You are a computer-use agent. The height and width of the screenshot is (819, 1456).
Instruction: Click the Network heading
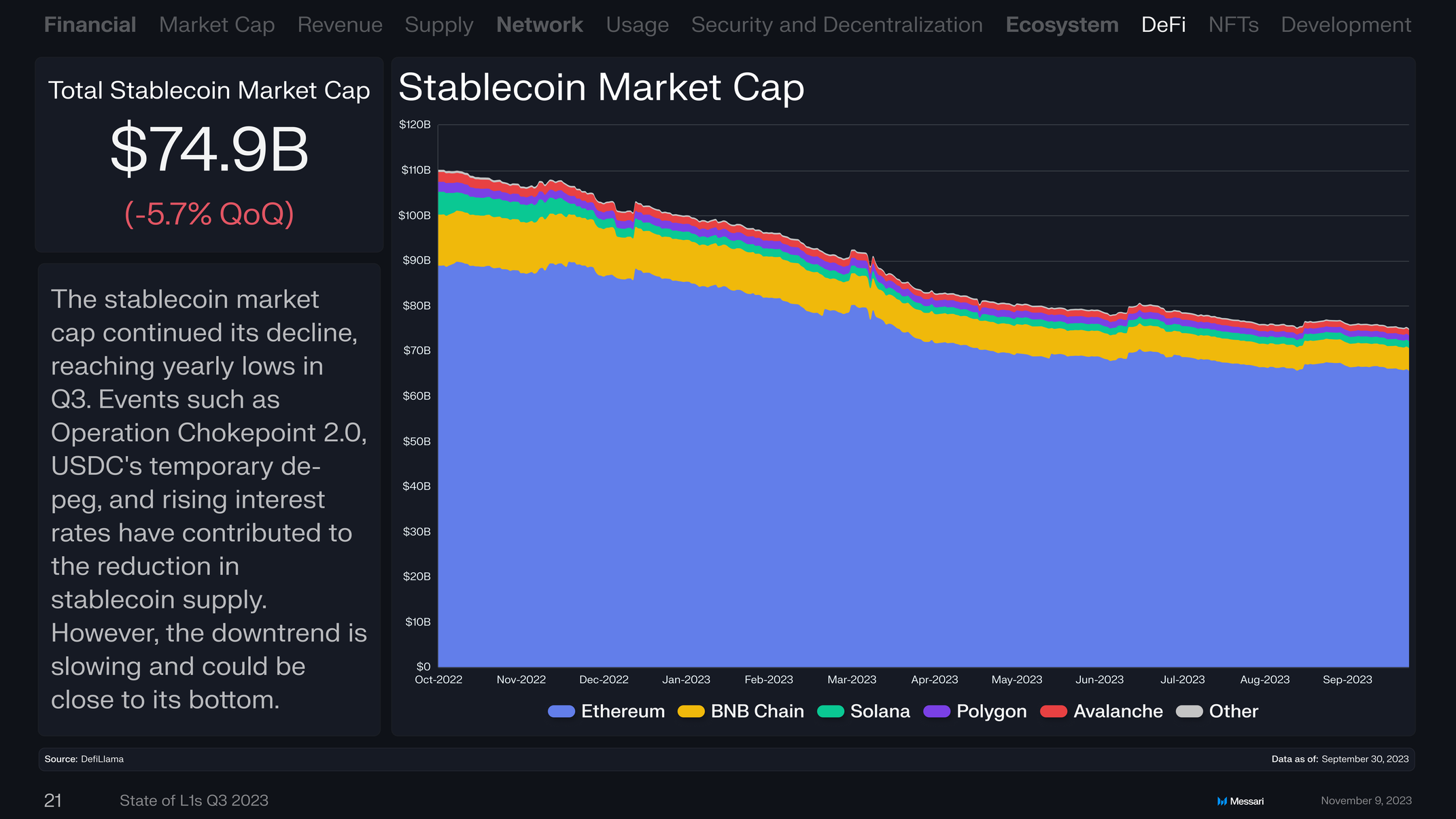click(x=540, y=25)
